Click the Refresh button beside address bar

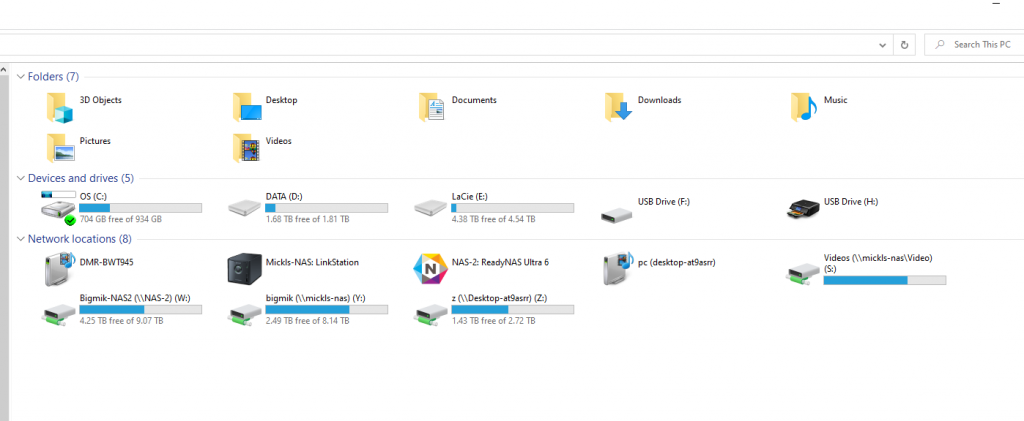point(905,45)
